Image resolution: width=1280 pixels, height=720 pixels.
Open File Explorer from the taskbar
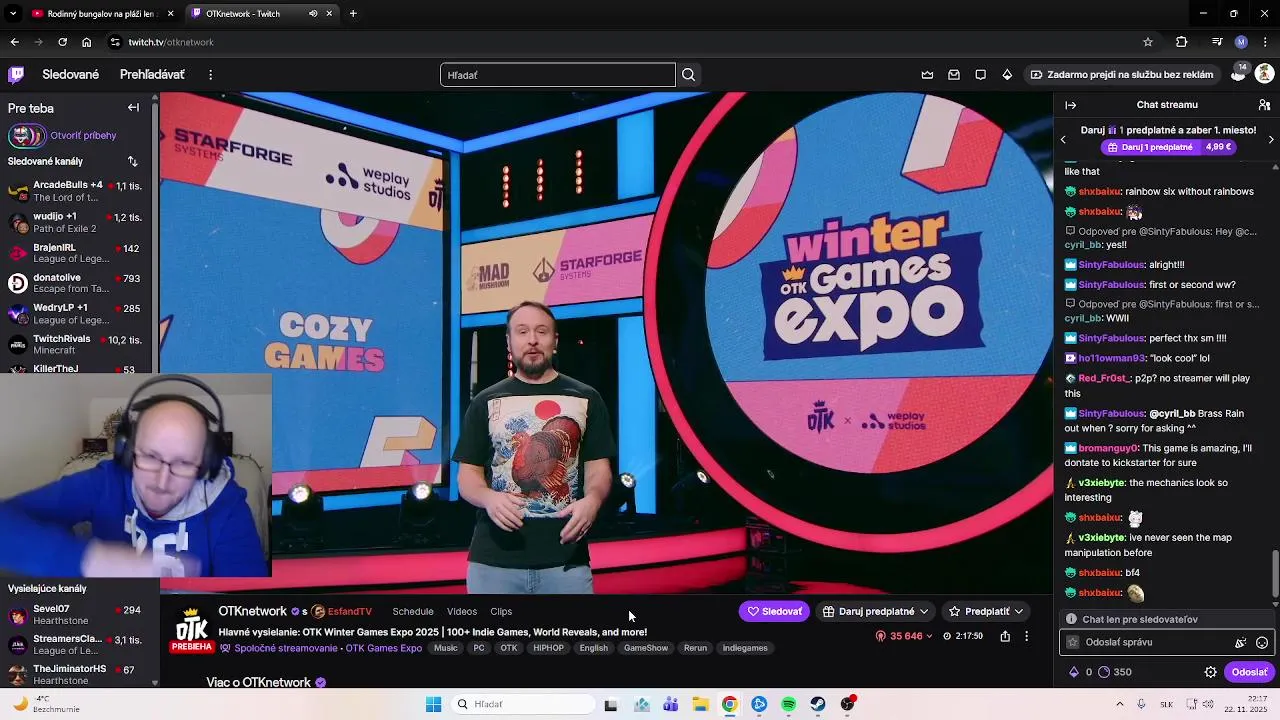[700, 704]
